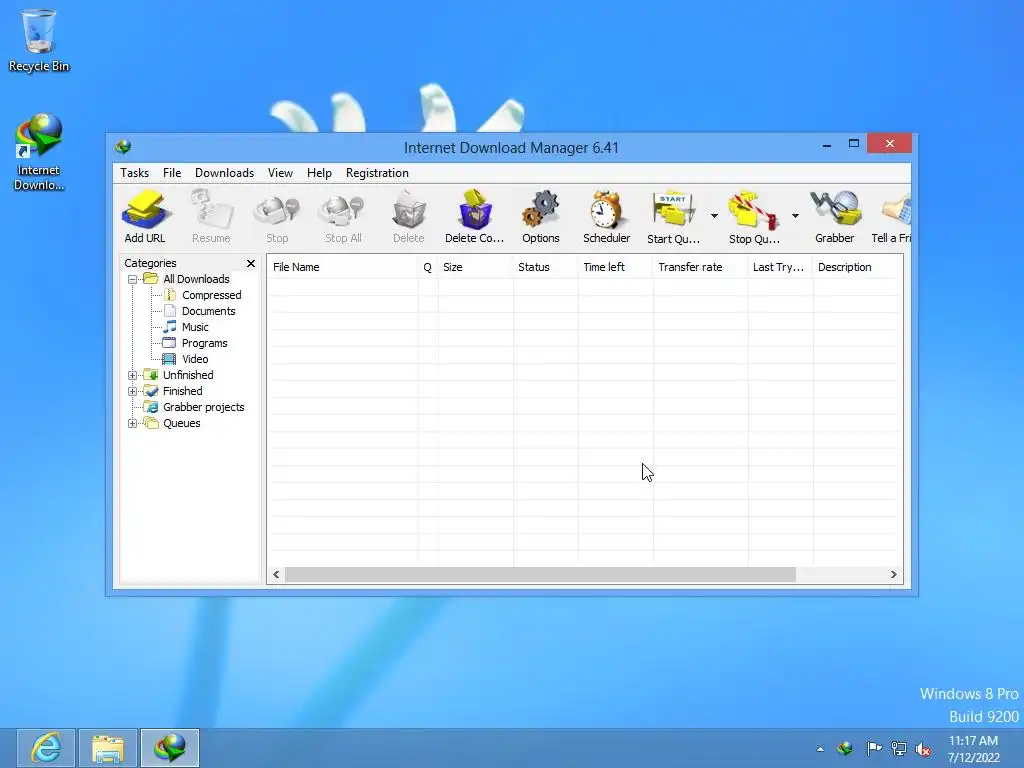1024x768 pixels.
Task: Select the Music category
Action: pyautogui.click(x=195, y=327)
